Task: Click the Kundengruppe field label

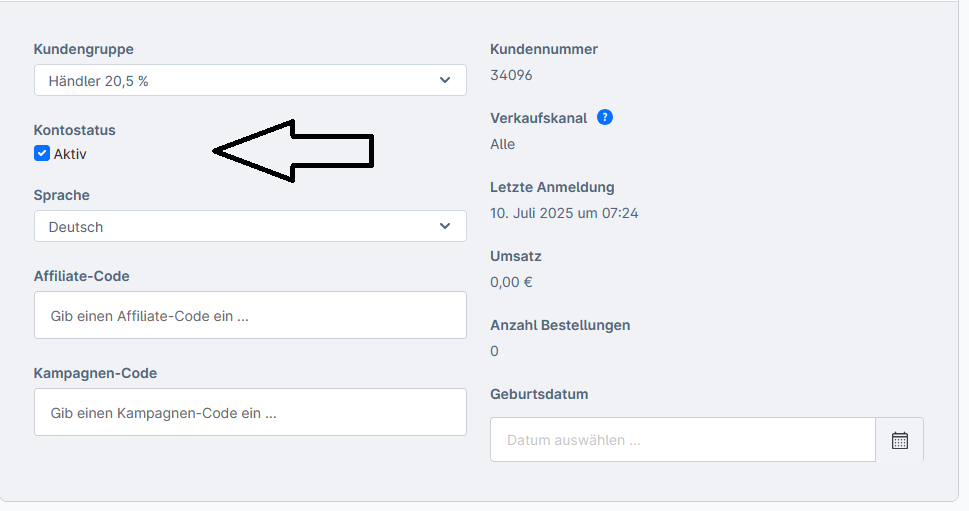Action: [x=84, y=49]
